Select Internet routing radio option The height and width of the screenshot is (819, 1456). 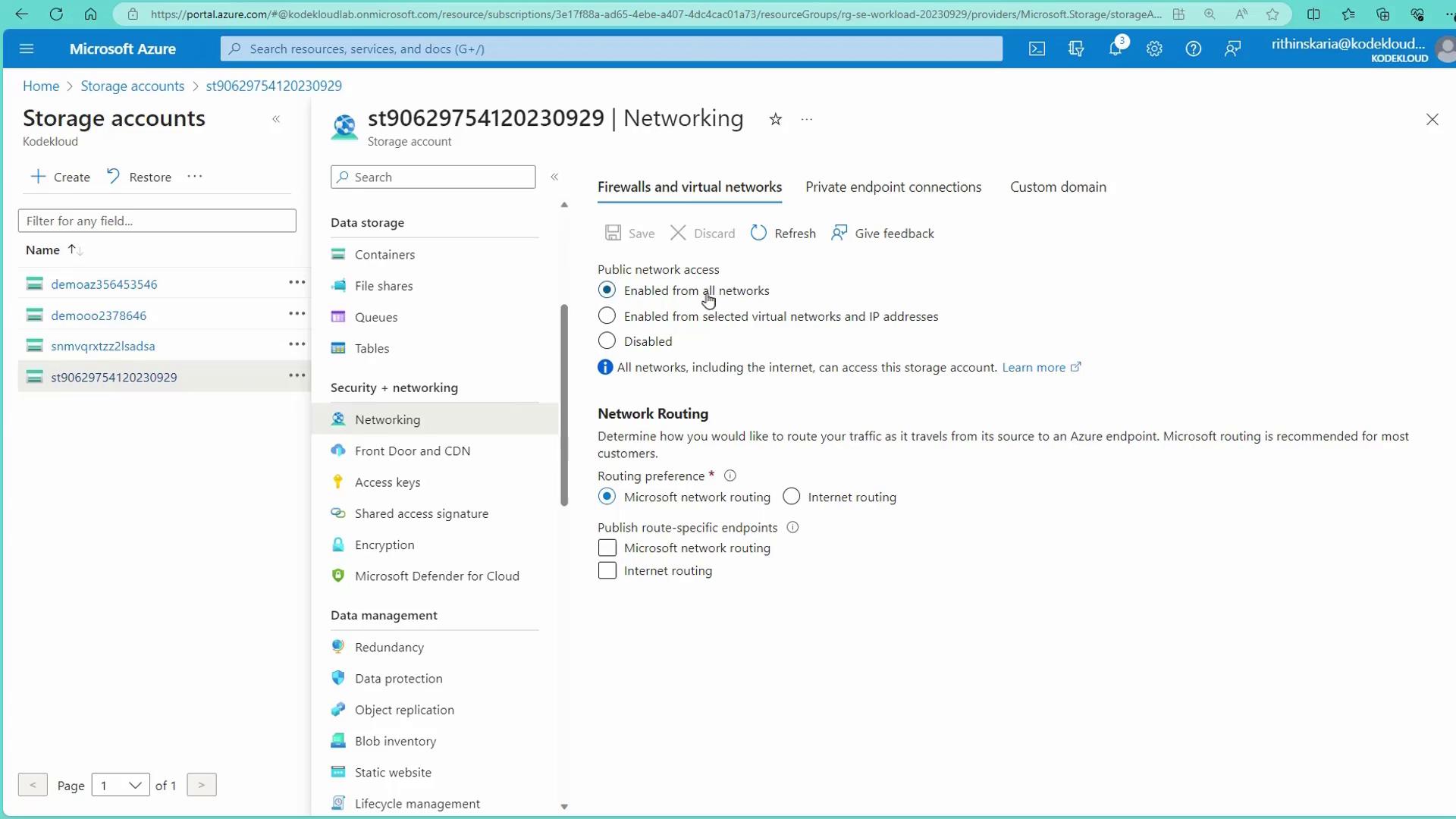[791, 497]
